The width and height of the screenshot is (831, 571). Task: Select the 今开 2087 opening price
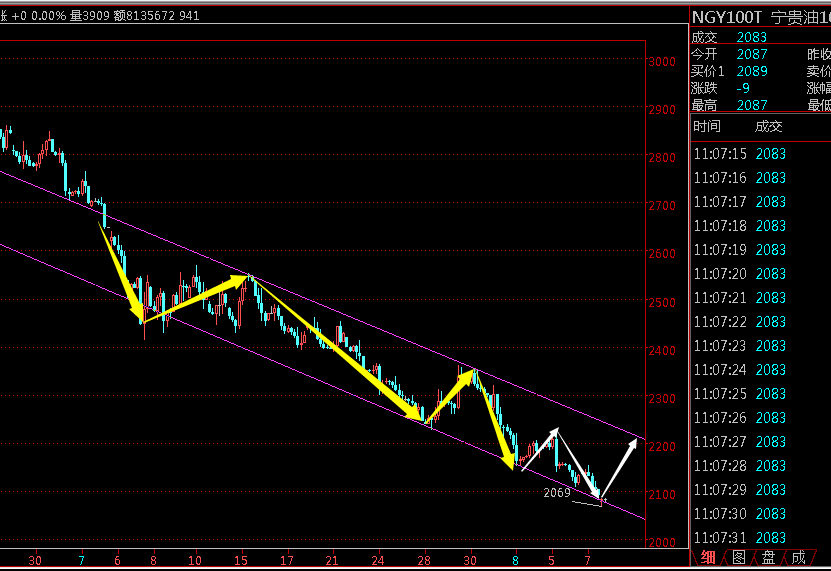click(730, 54)
